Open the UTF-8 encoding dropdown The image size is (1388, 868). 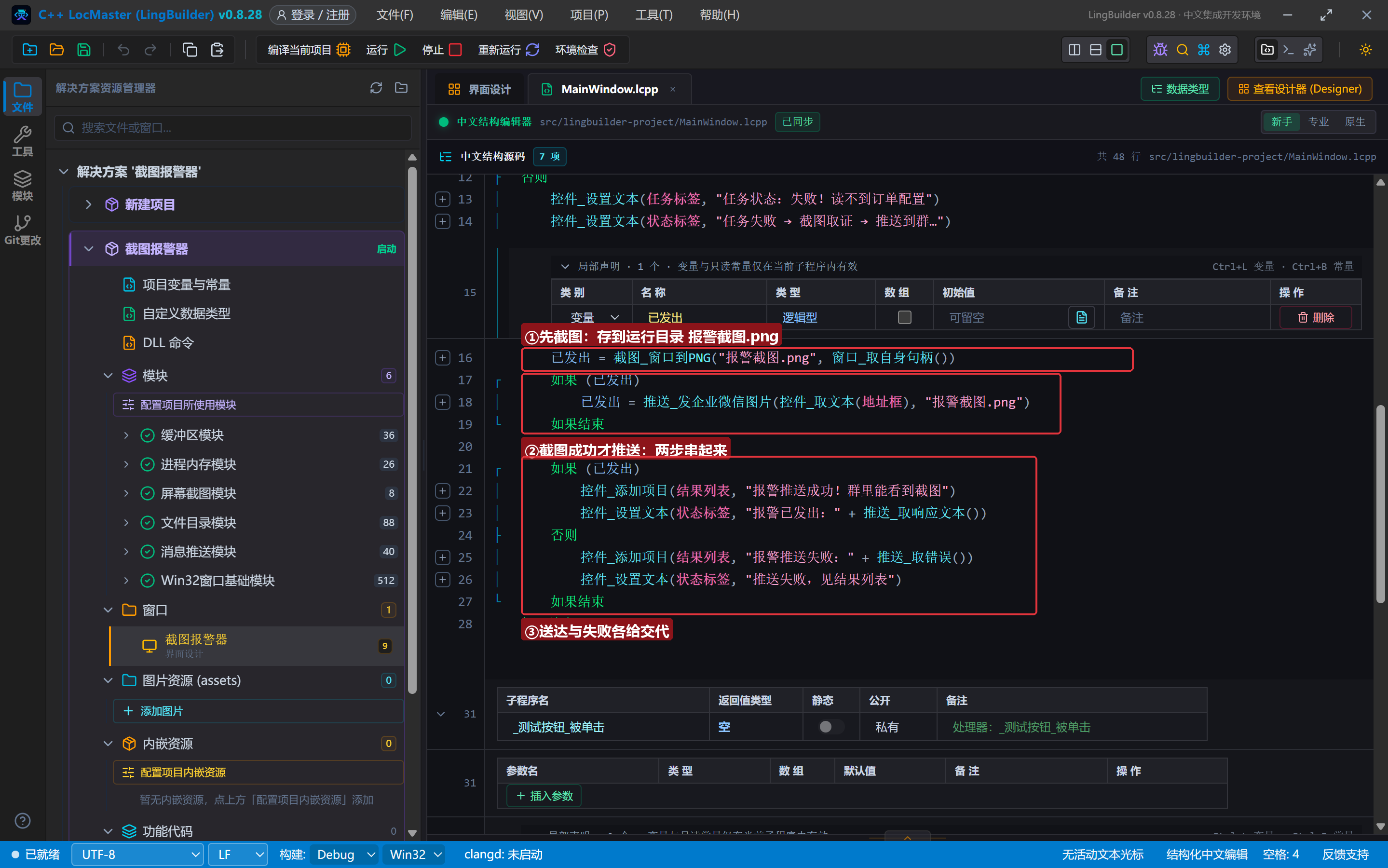pyautogui.click(x=138, y=854)
